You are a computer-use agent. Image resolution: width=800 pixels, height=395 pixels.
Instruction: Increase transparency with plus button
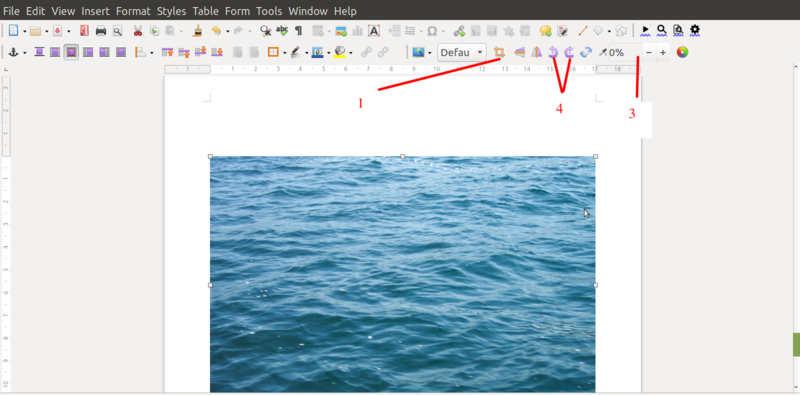click(663, 52)
